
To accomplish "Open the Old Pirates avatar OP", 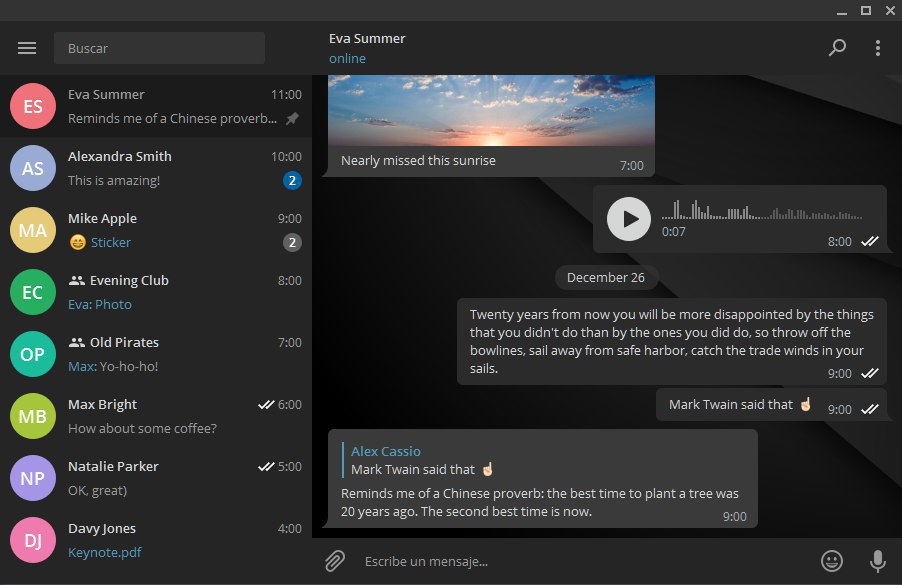I will (33, 354).
